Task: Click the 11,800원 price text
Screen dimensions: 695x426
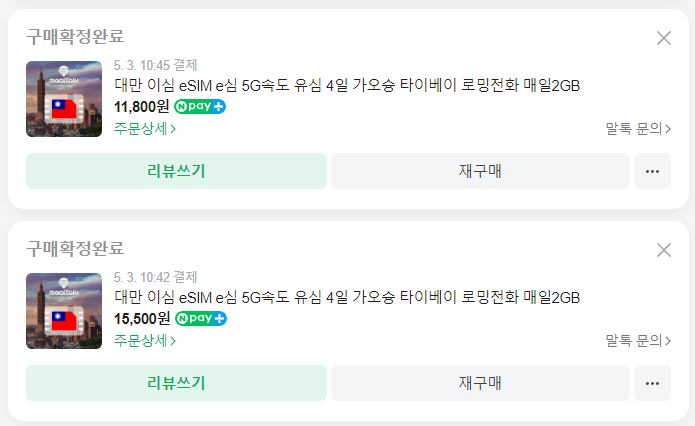Action: tap(142, 107)
